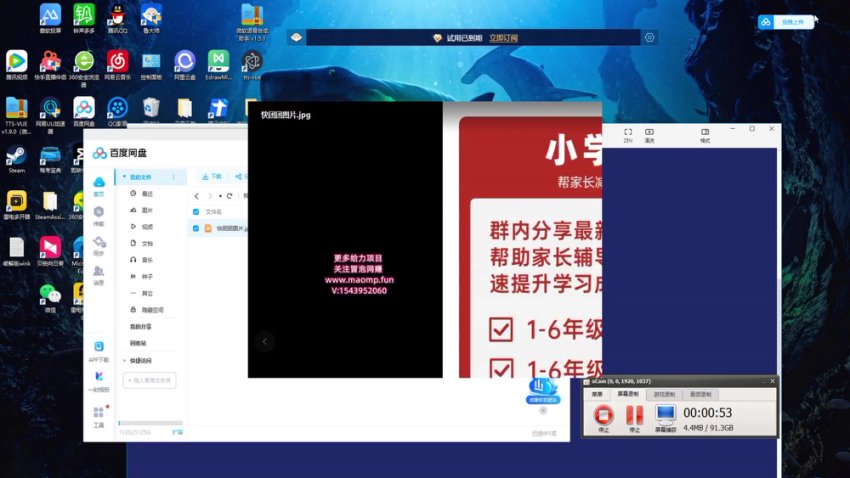The width and height of the screenshot is (850, 478).
Task: Go to previous image with left arrow
Action: point(264,341)
